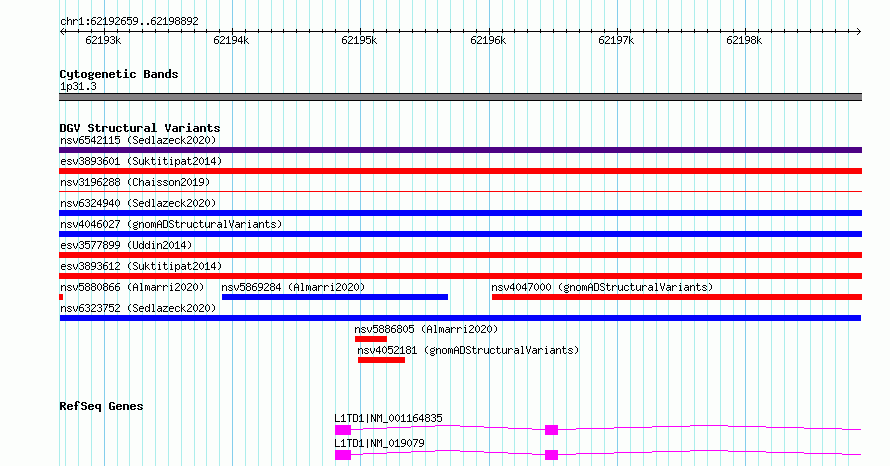Click the blue nsv5869284 variant bar

[x=335, y=297]
